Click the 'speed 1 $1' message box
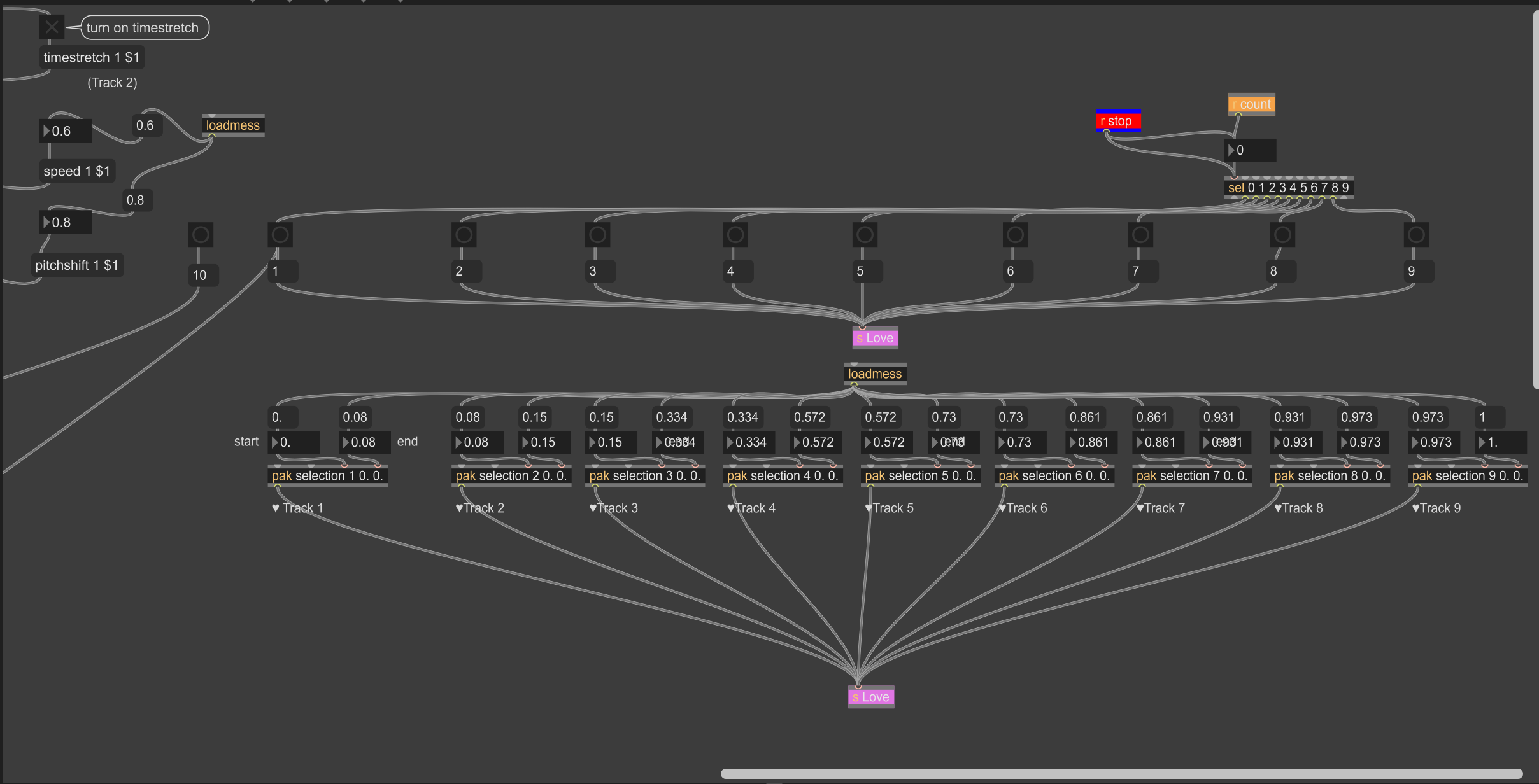The image size is (1539, 784). click(x=77, y=171)
